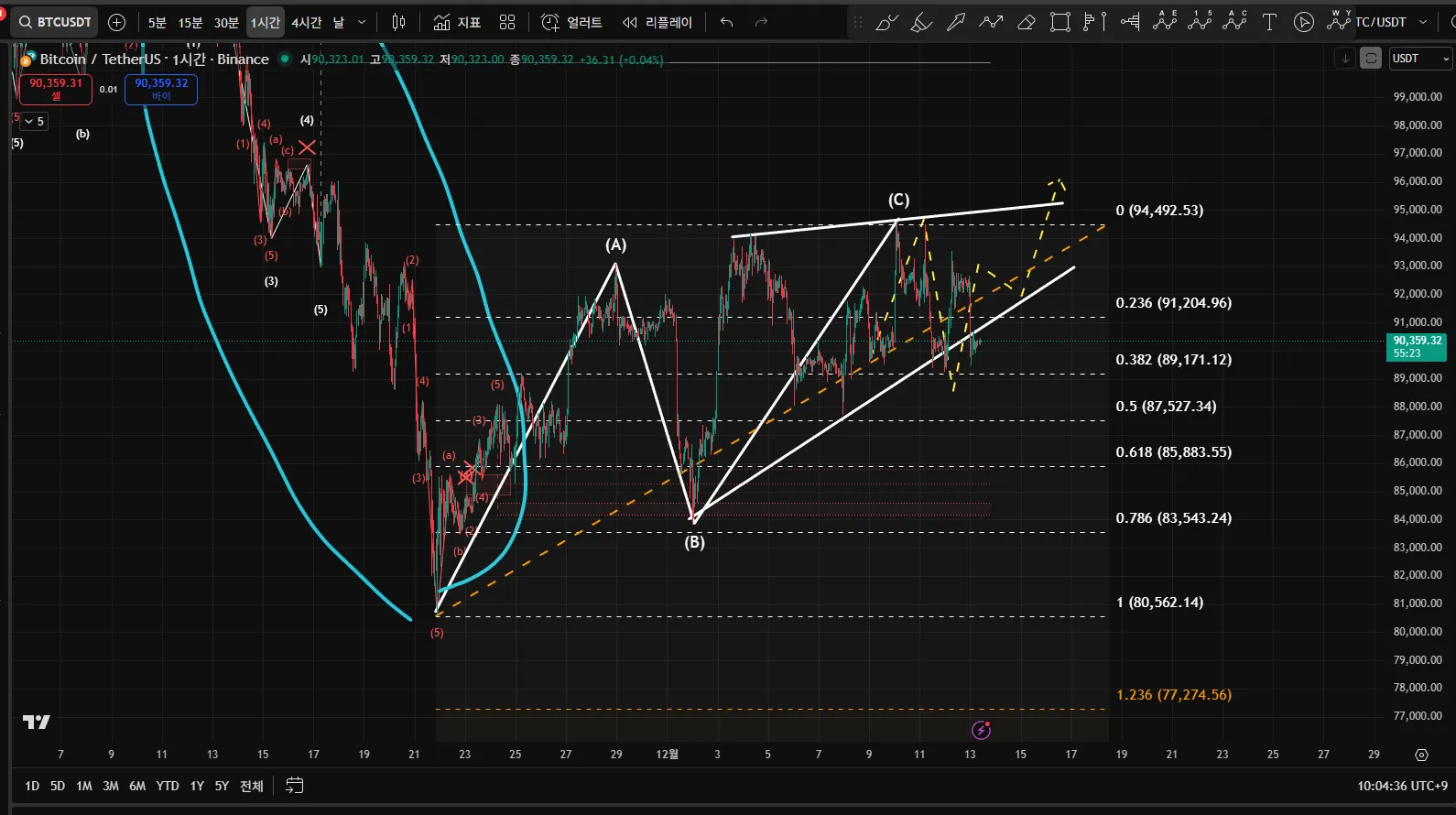Expand the timeframe interval dropdown arrow
Viewport: 1456px width, 815px height.
coord(362,22)
